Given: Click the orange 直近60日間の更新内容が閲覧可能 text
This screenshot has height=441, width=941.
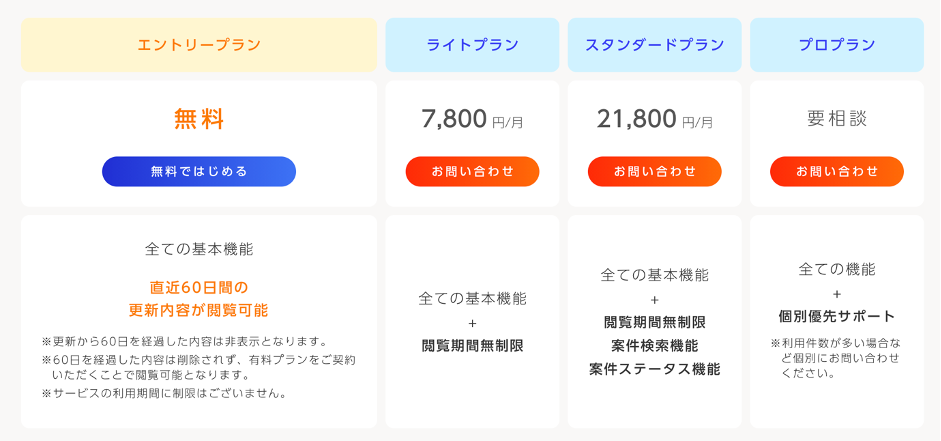Looking at the screenshot, I should point(199,299).
